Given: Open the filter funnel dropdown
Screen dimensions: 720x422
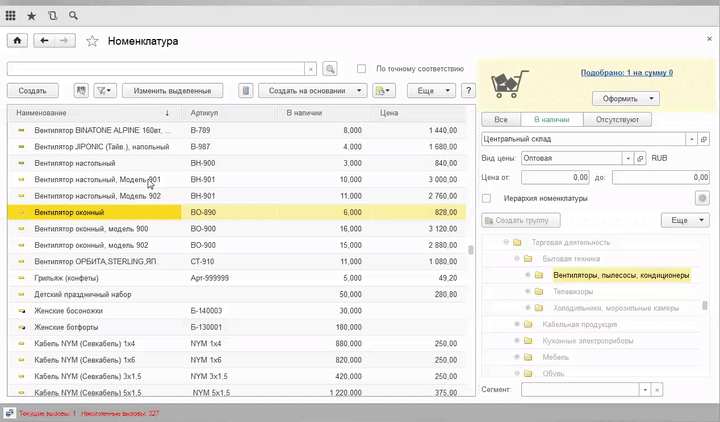Looking at the screenshot, I should [x=105, y=90].
